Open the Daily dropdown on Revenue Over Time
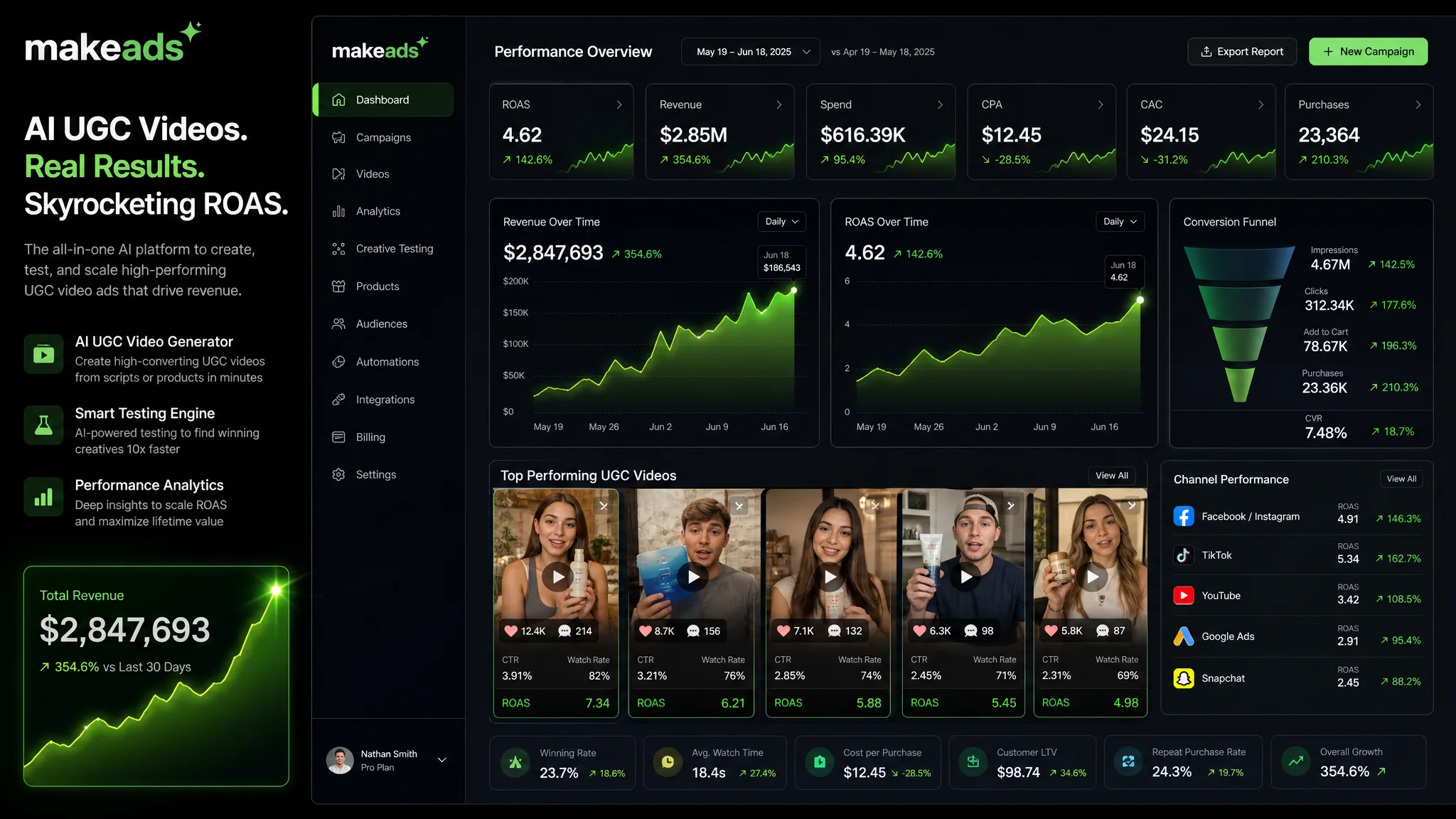Image resolution: width=1456 pixels, height=819 pixels. pos(781,222)
